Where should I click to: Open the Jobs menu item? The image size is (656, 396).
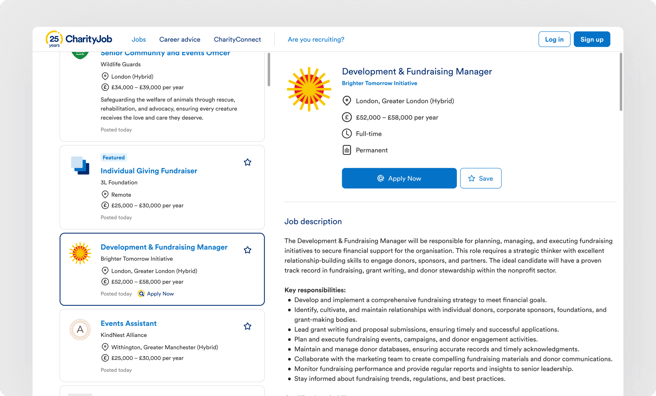click(138, 39)
